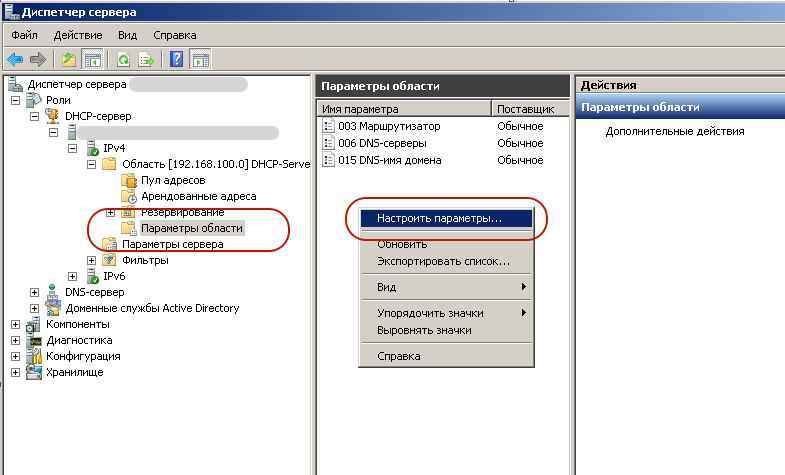Open the Действие menu
The height and width of the screenshot is (475, 785).
coord(78,35)
